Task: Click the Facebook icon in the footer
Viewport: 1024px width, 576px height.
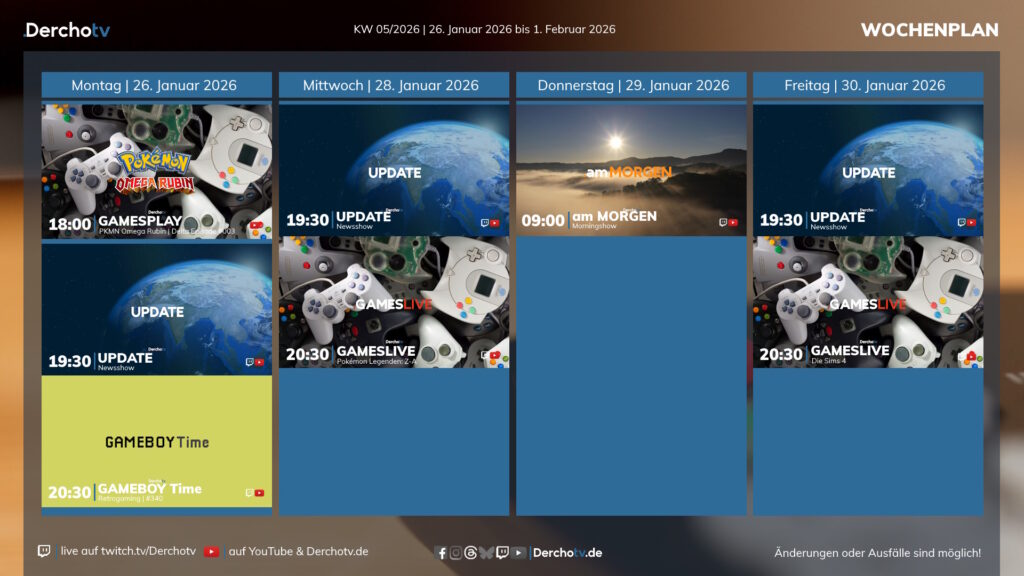Action: click(x=442, y=553)
